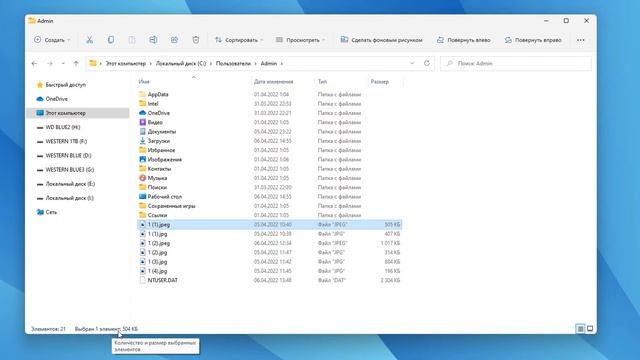This screenshot has width=640, height=360.
Task: Click the Copy icon in toolbar
Action: (111, 40)
